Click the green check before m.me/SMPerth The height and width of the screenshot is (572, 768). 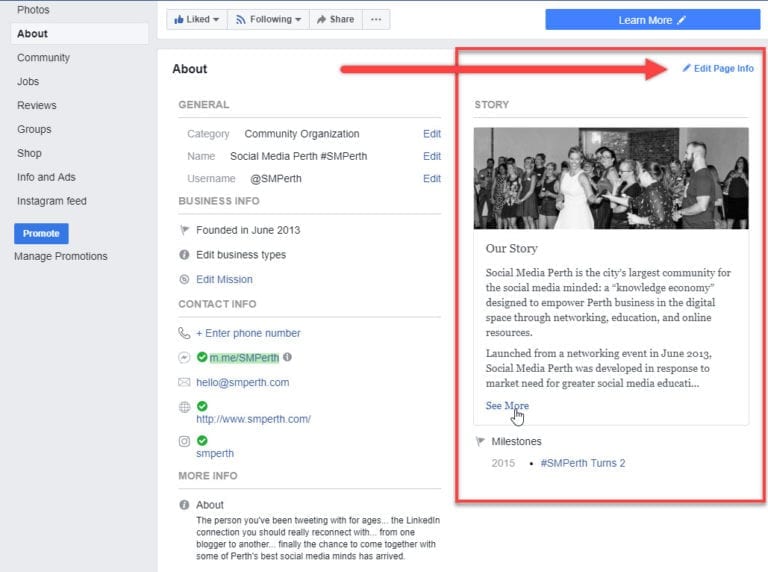coord(202,357)
